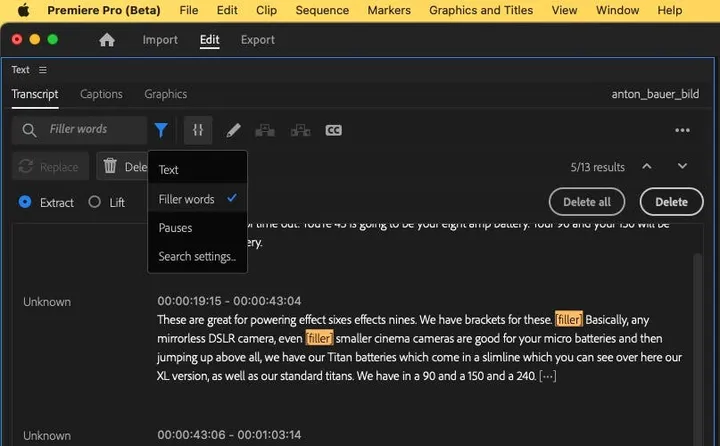
Task: Click timecode 00:00:43:06 - 00:01:03:14
Action: [x=229, y=435]
